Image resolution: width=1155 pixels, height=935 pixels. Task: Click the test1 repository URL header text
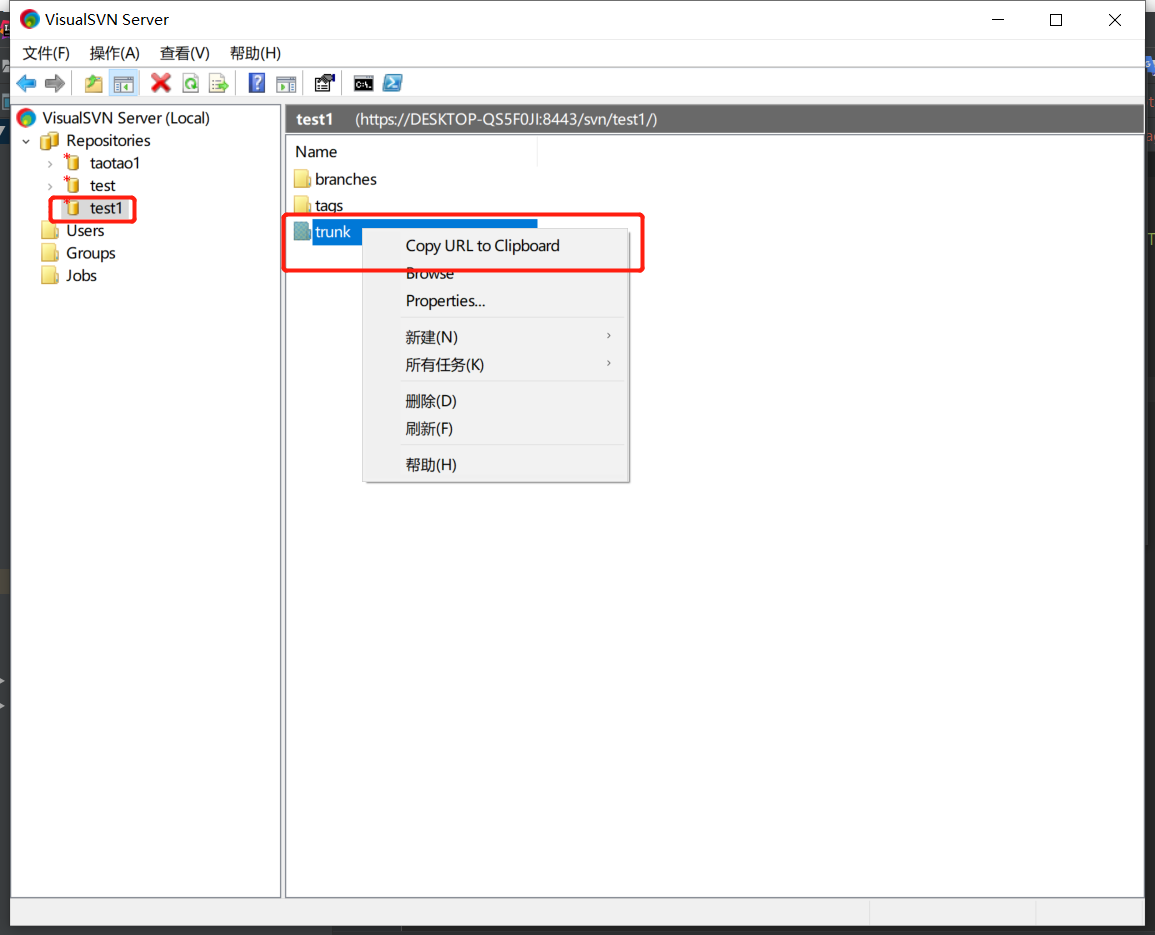506,119
